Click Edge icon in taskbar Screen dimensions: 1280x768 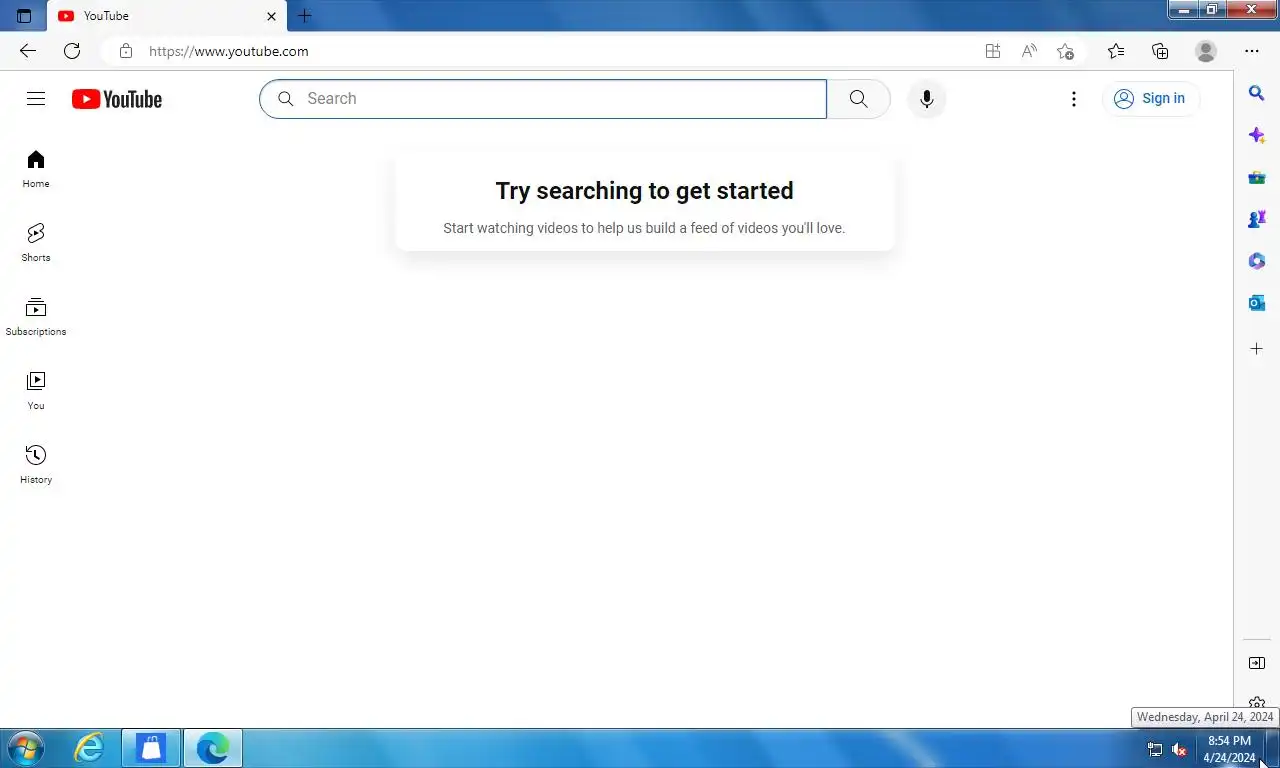[212, 748]
